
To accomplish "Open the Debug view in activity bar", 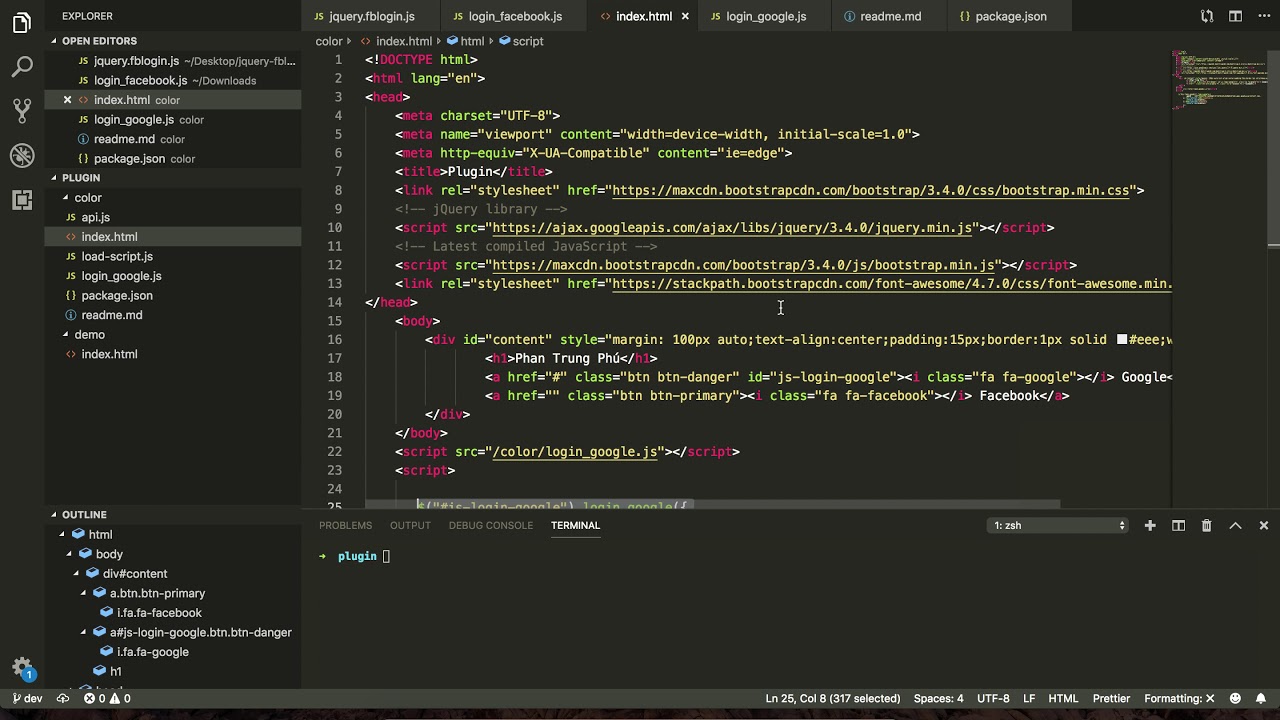I will coord(22,155).
